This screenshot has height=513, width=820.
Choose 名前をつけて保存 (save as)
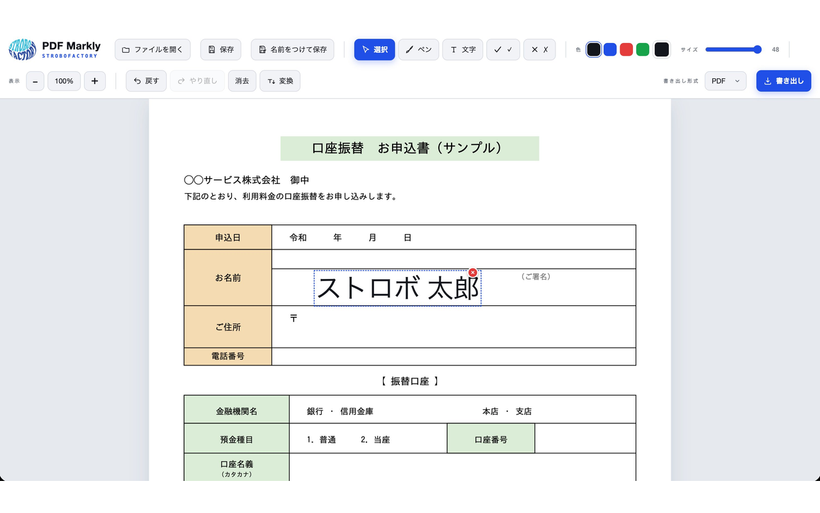coord(292,50)
